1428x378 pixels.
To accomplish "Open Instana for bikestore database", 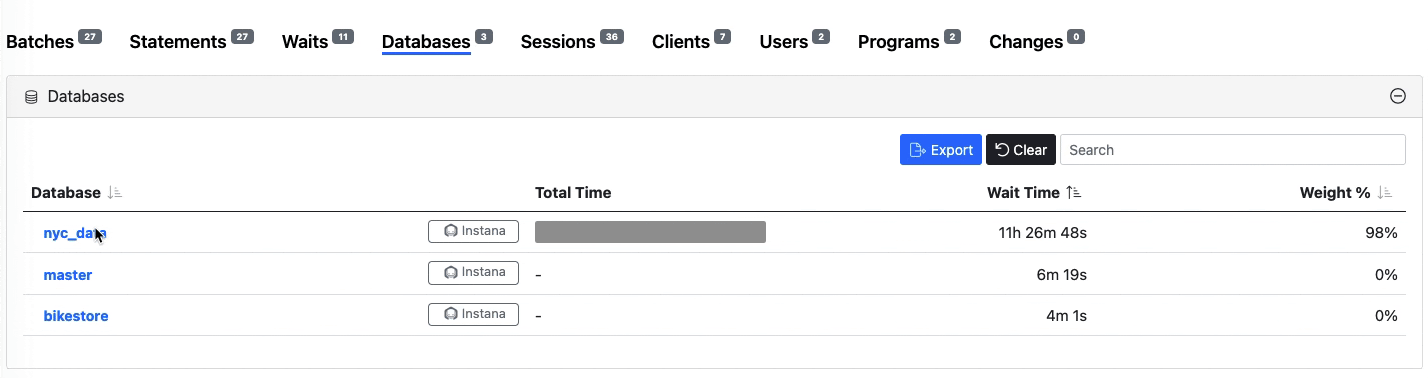I will 473,314.
